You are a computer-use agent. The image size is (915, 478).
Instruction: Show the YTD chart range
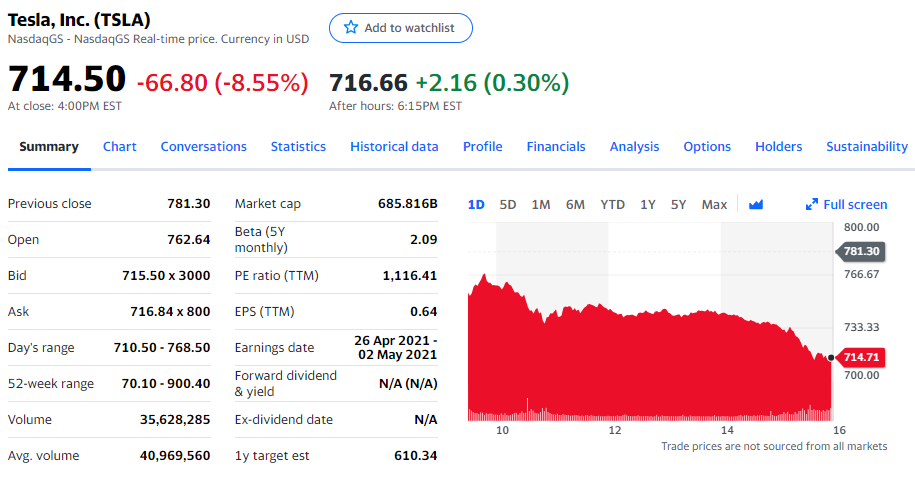coord(613,205)
